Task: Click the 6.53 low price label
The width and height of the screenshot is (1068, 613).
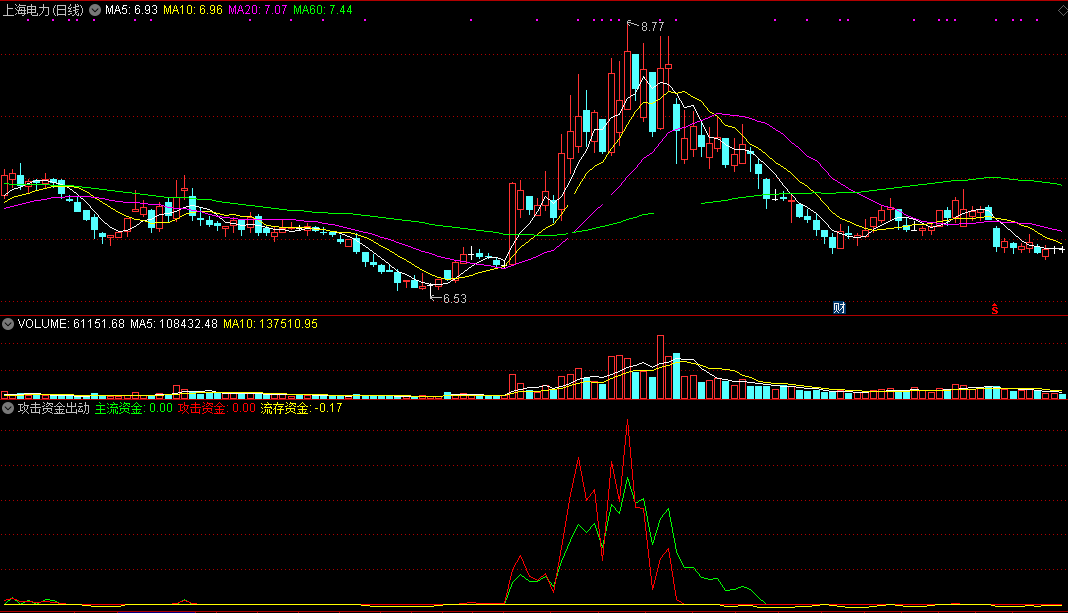Action: pyautogui.click(x=454, y=298)
